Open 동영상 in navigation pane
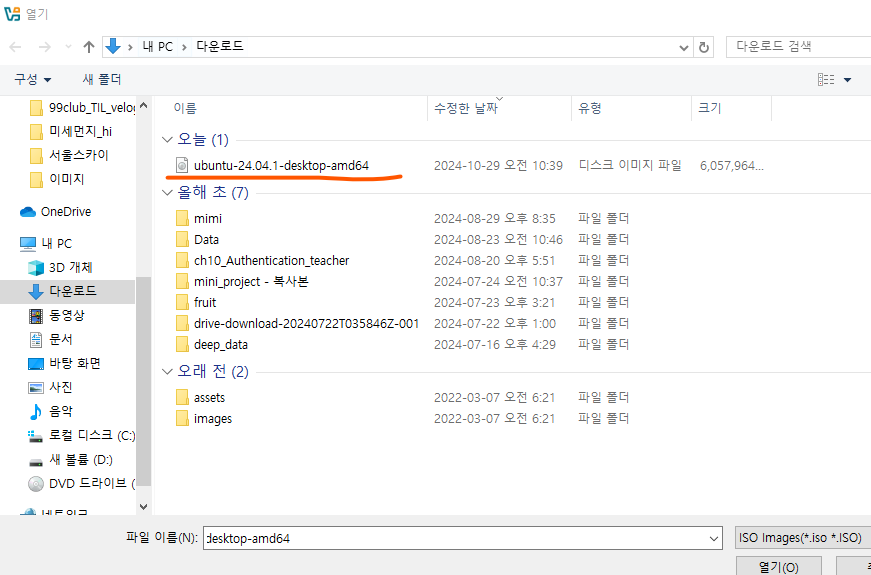 click(56, 316)
